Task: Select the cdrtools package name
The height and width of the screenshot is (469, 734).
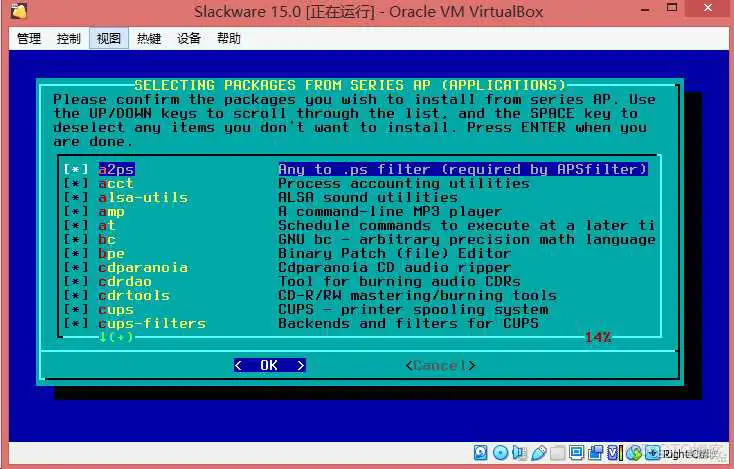Action: click(x=134, y=295)
